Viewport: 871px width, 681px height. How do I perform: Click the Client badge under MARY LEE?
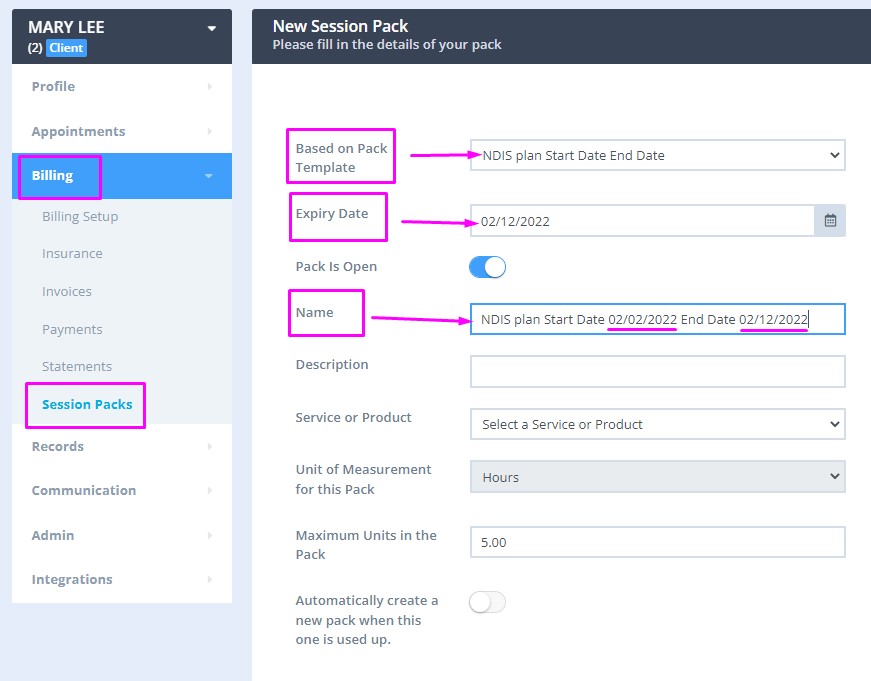64,47
